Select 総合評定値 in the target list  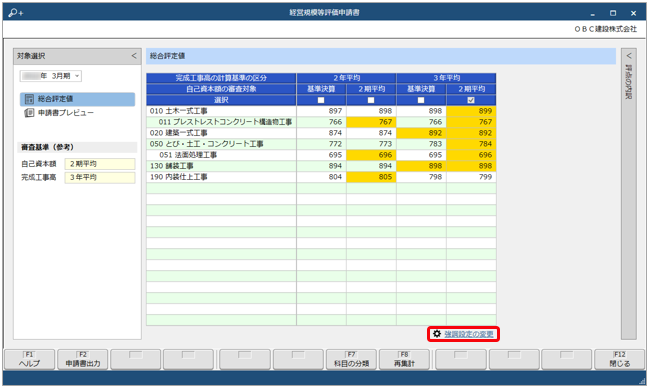(x=78, y=99)
